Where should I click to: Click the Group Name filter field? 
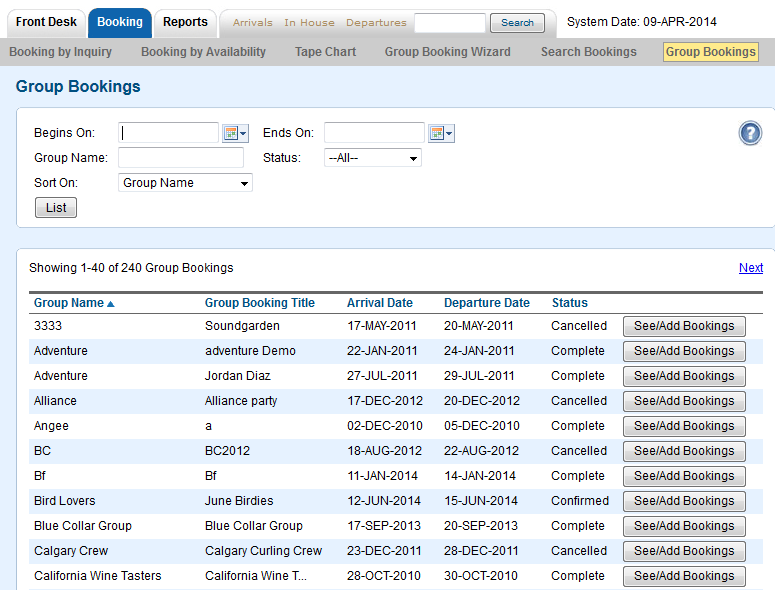(x=181, y=158)
